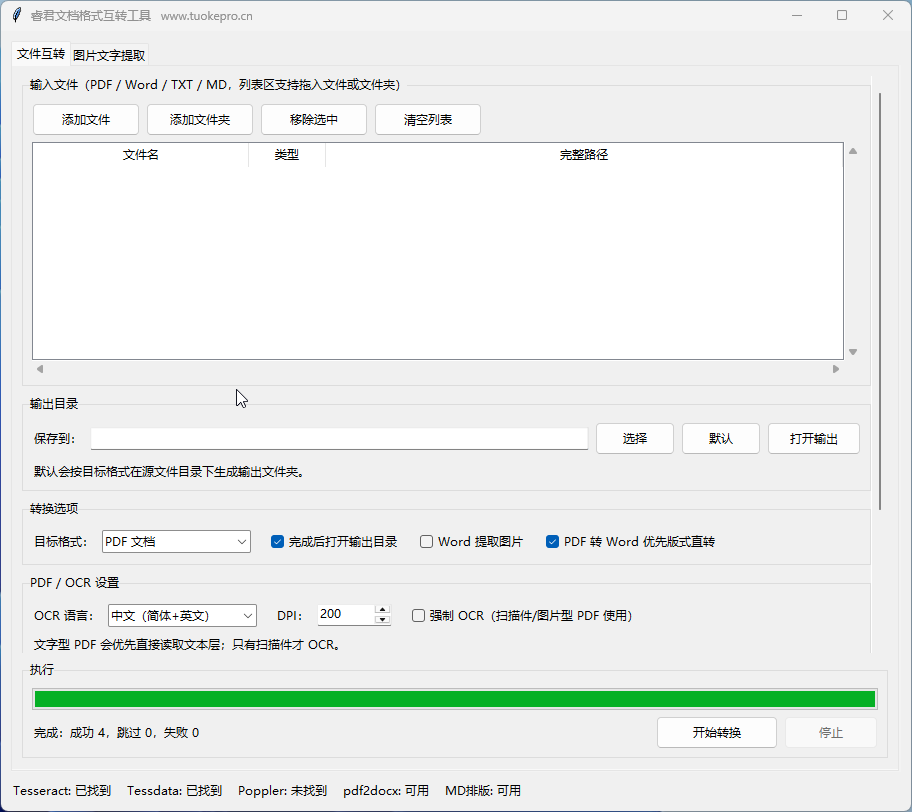This screenshot has height=812, width=912.
Task: Minimize the window
Action: 797,16
